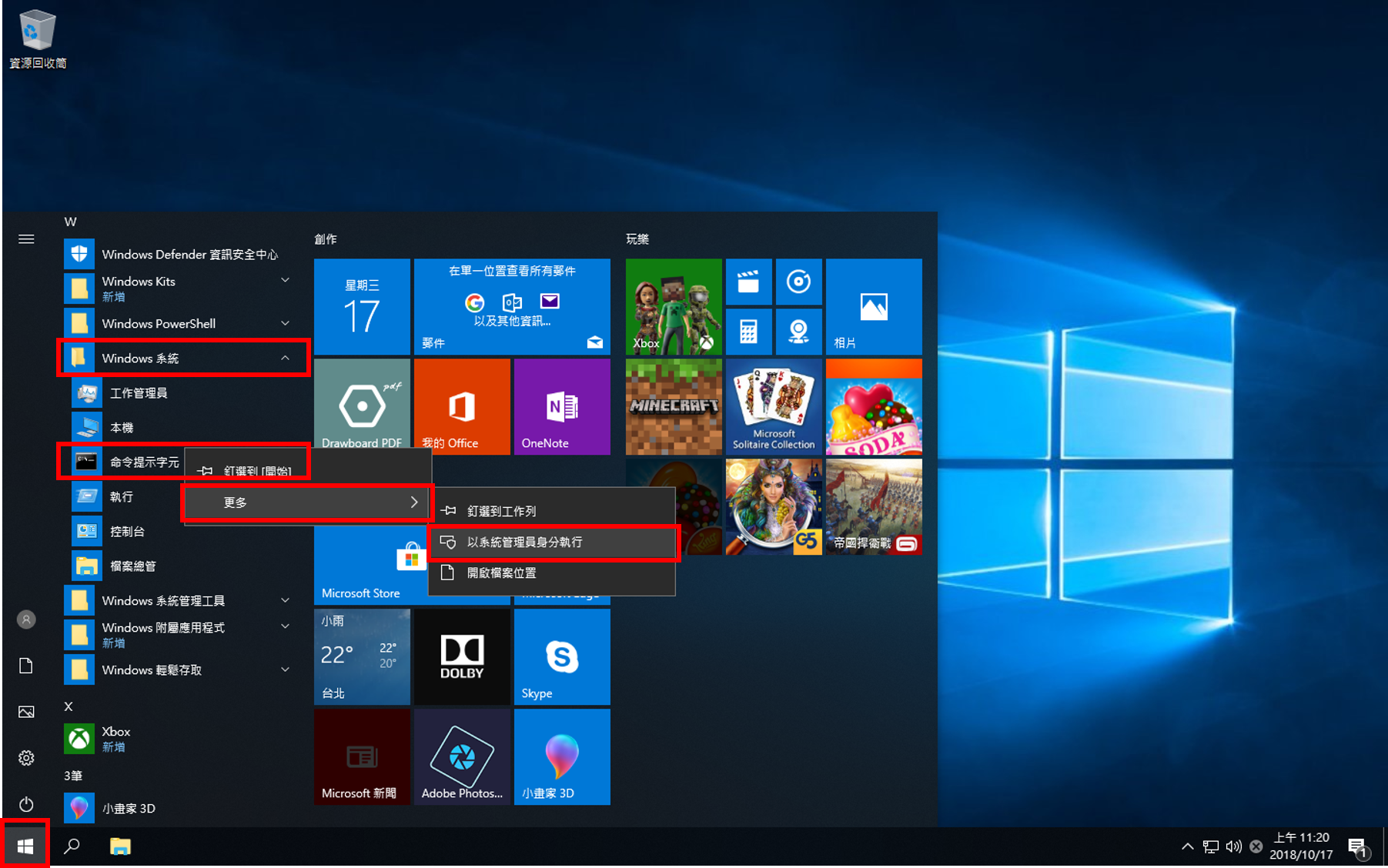Choose 開啟檔案位置 in submenu
The width and height of the screenshot is (1388, 868).
(551, 573)
